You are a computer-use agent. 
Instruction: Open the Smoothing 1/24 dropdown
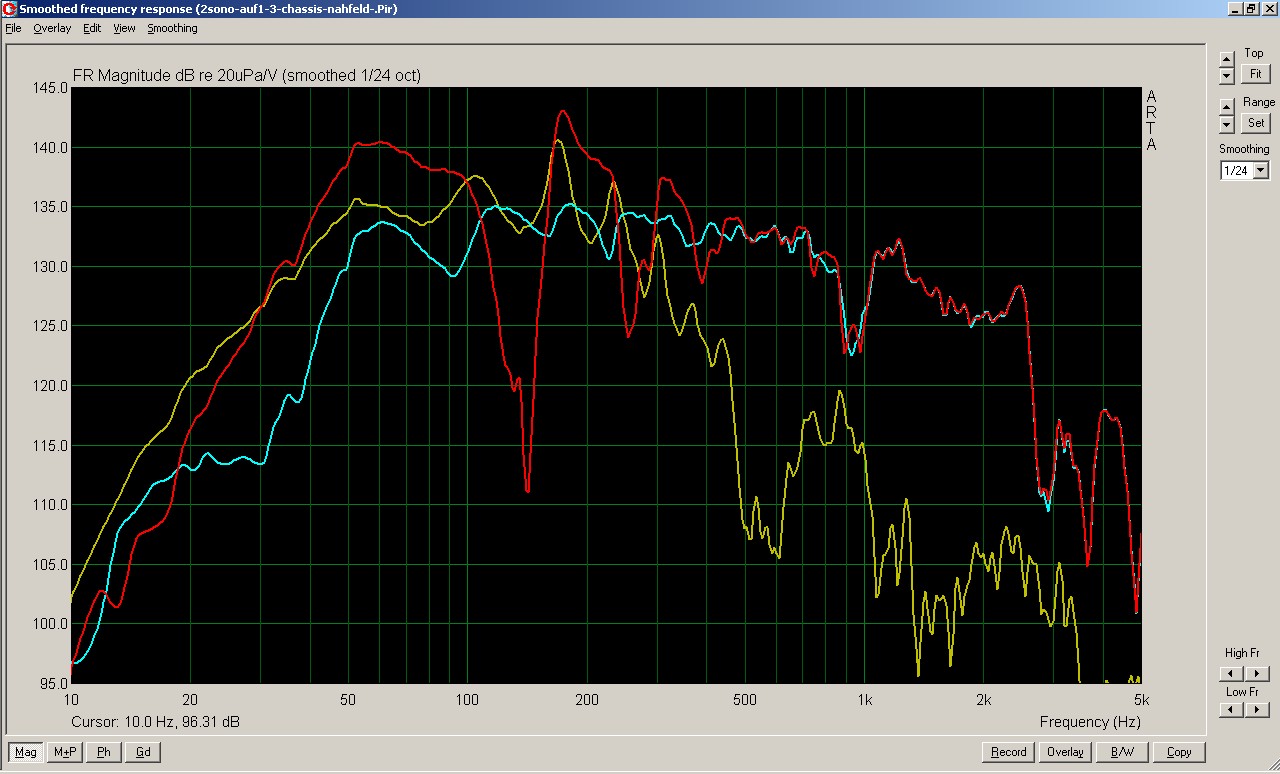pos(1260,171)
